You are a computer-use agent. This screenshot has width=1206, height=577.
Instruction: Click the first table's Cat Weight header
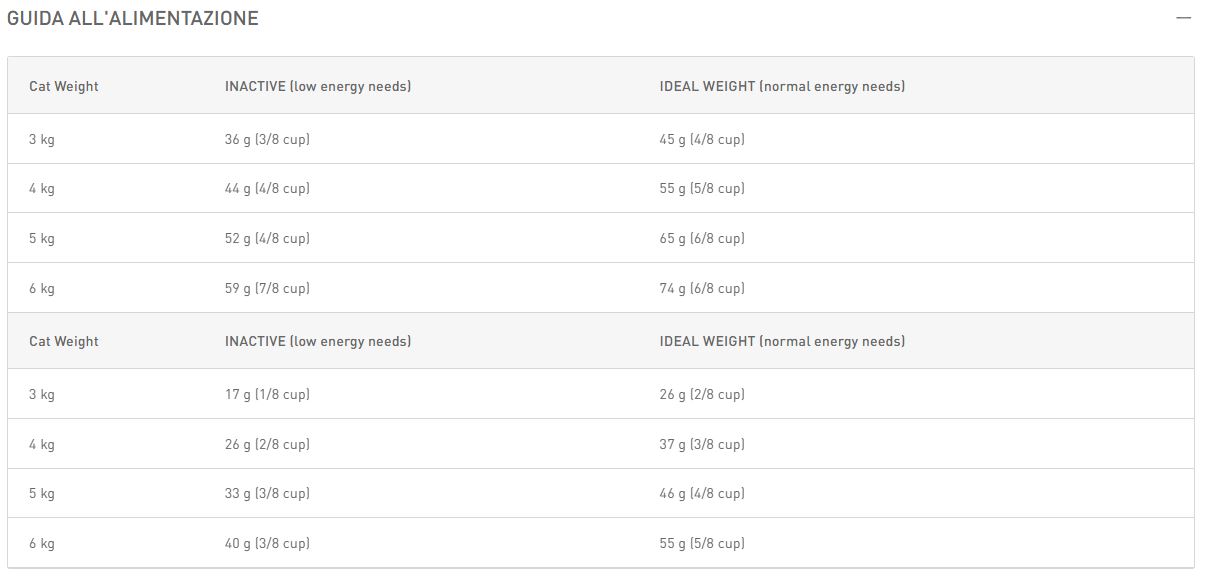click(64, 86)
